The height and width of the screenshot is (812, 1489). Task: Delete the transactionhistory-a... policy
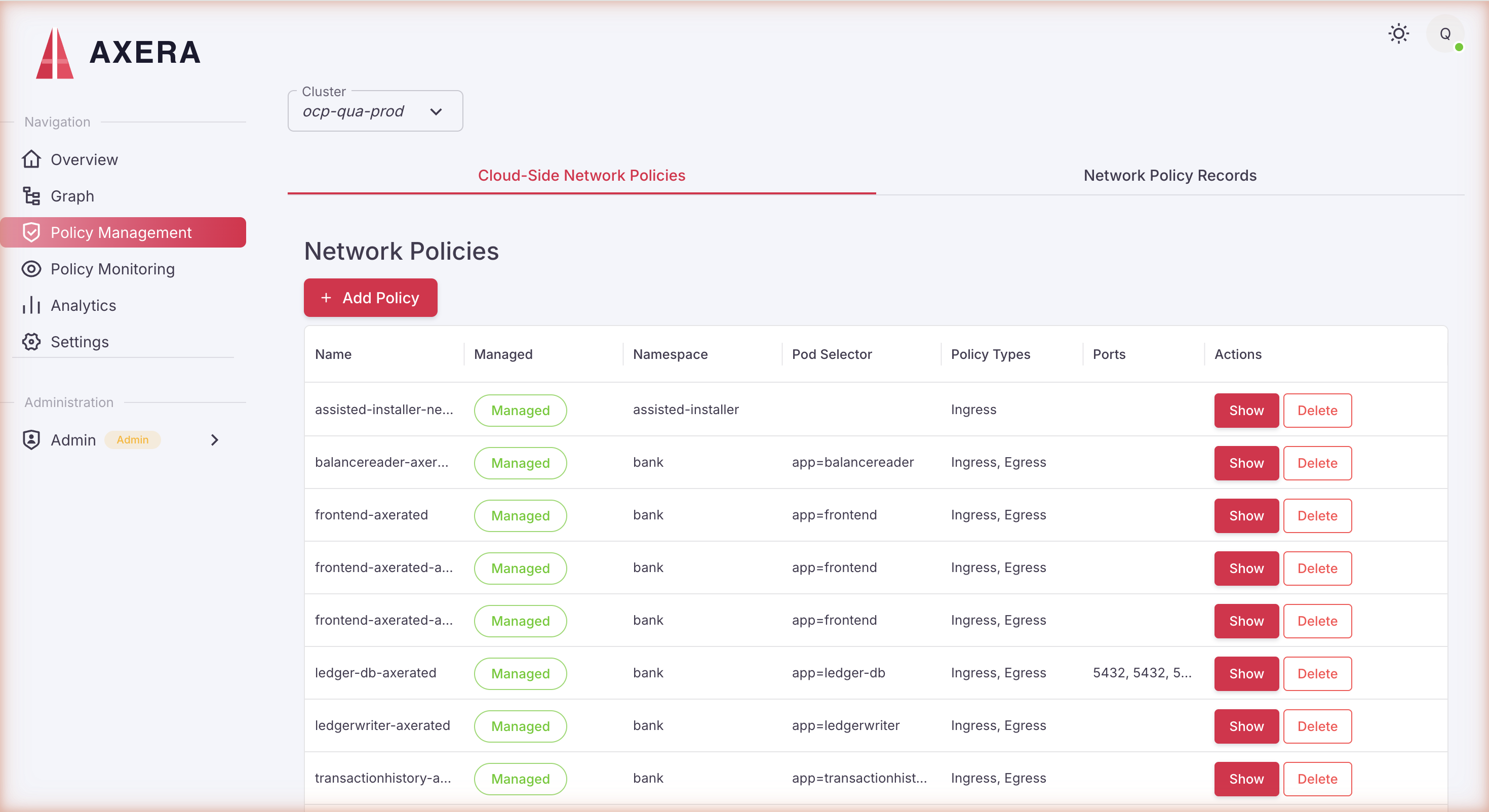pos(1317,779)
